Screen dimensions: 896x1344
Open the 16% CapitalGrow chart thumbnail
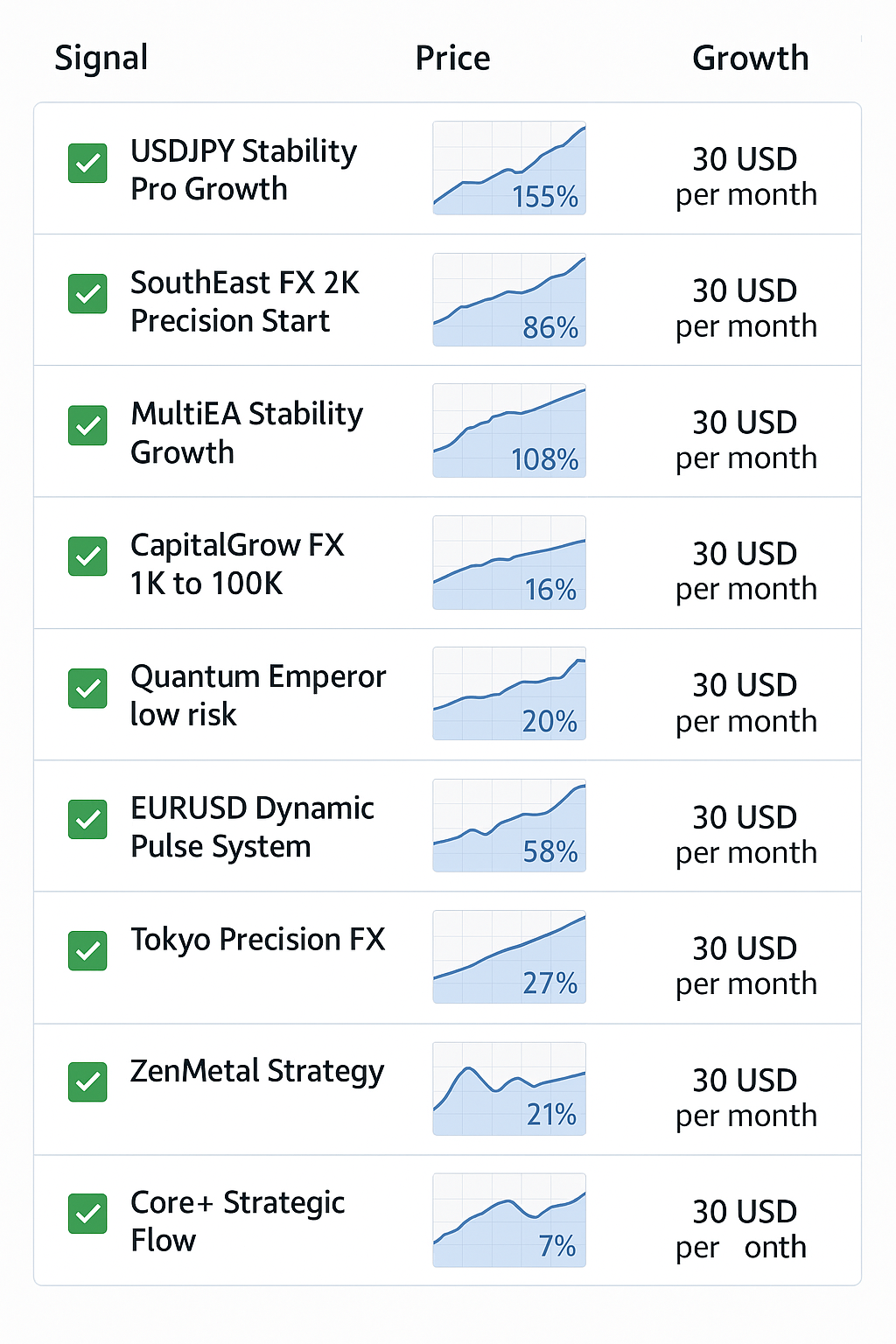[509, 563]
